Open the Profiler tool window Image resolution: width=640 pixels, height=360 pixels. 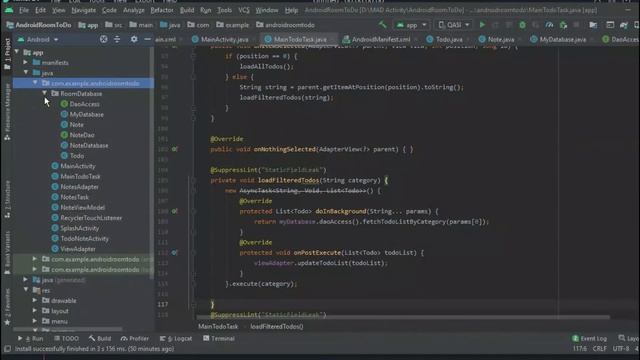pos(135,338)
